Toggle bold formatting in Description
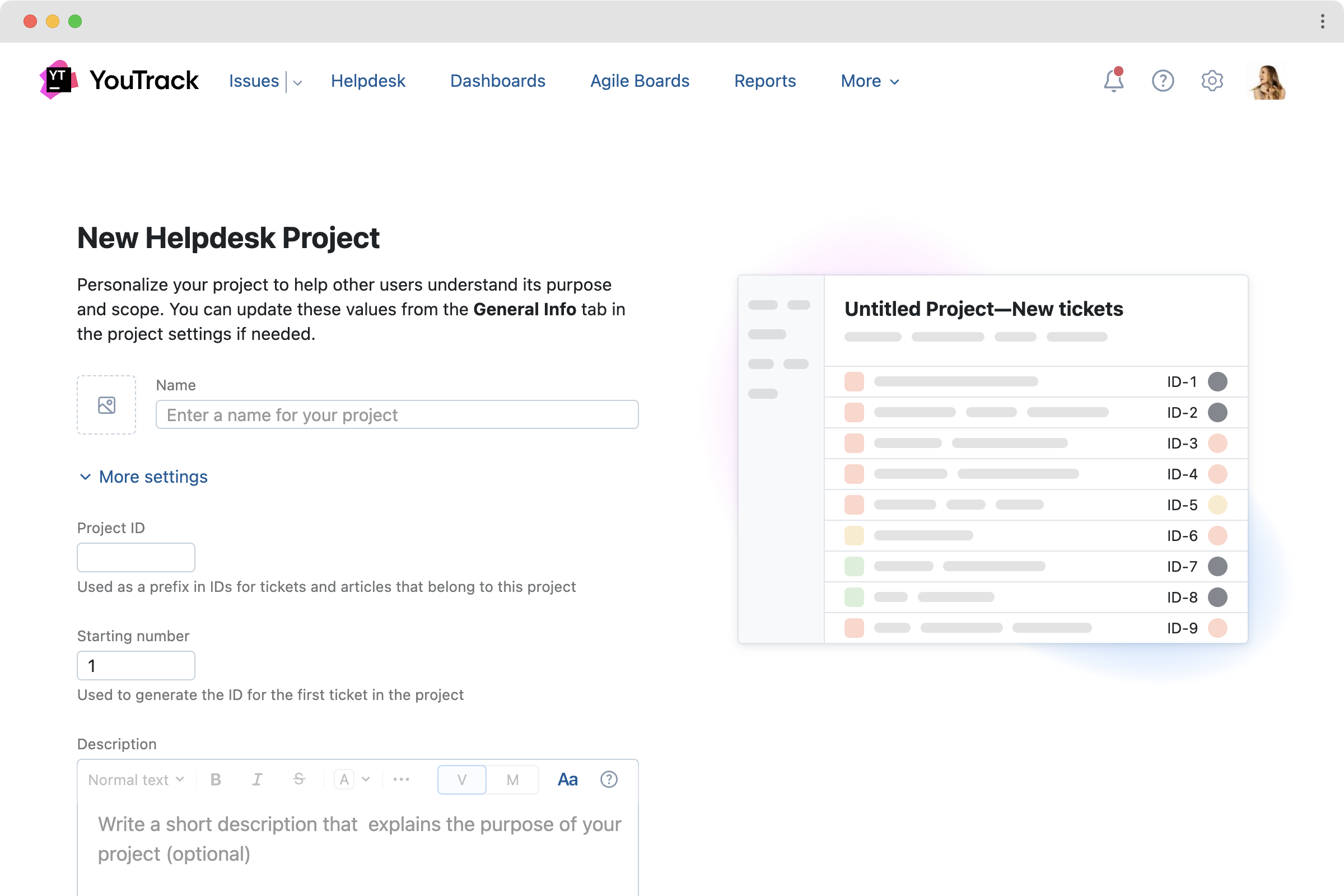 216,780
